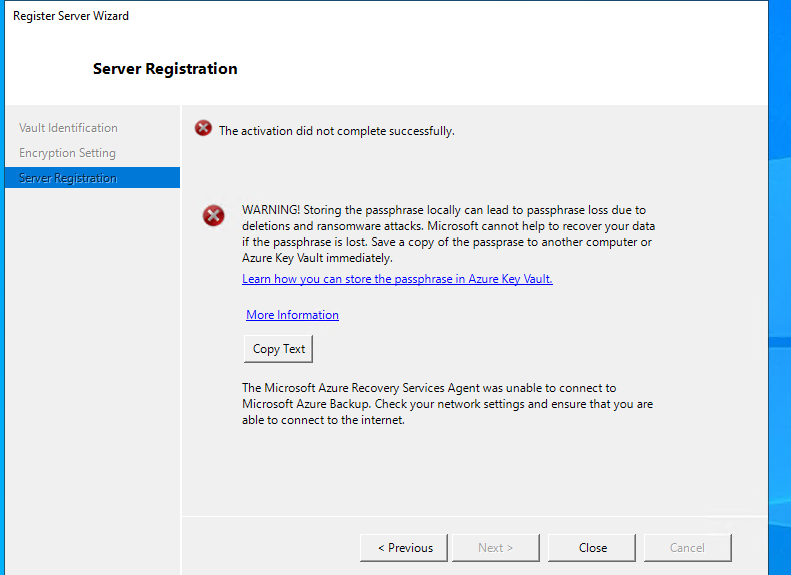Open the More Information link
This screenshot has width=791, height=575.
292,315
